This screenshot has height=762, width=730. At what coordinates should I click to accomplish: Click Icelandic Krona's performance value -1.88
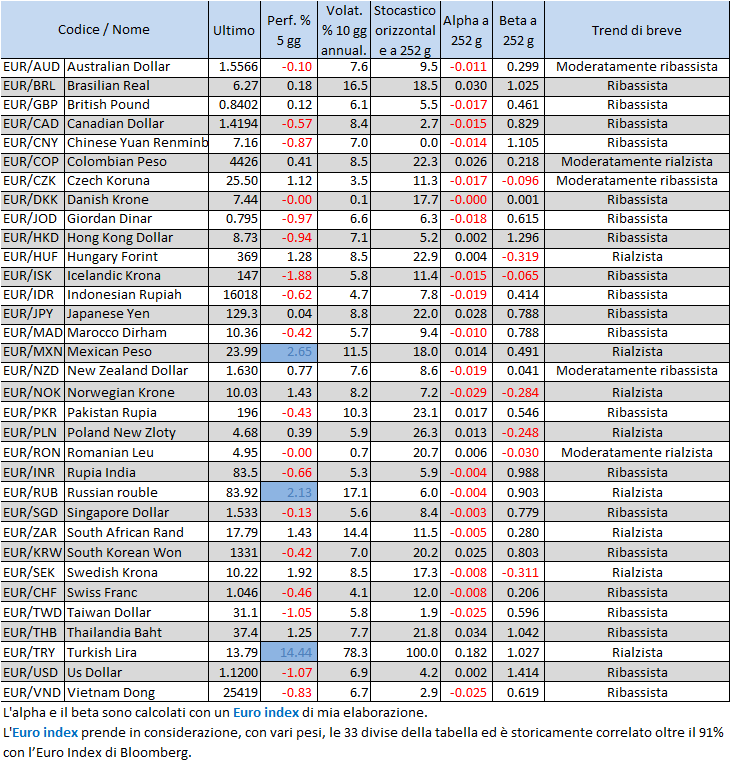pos(289,276)
